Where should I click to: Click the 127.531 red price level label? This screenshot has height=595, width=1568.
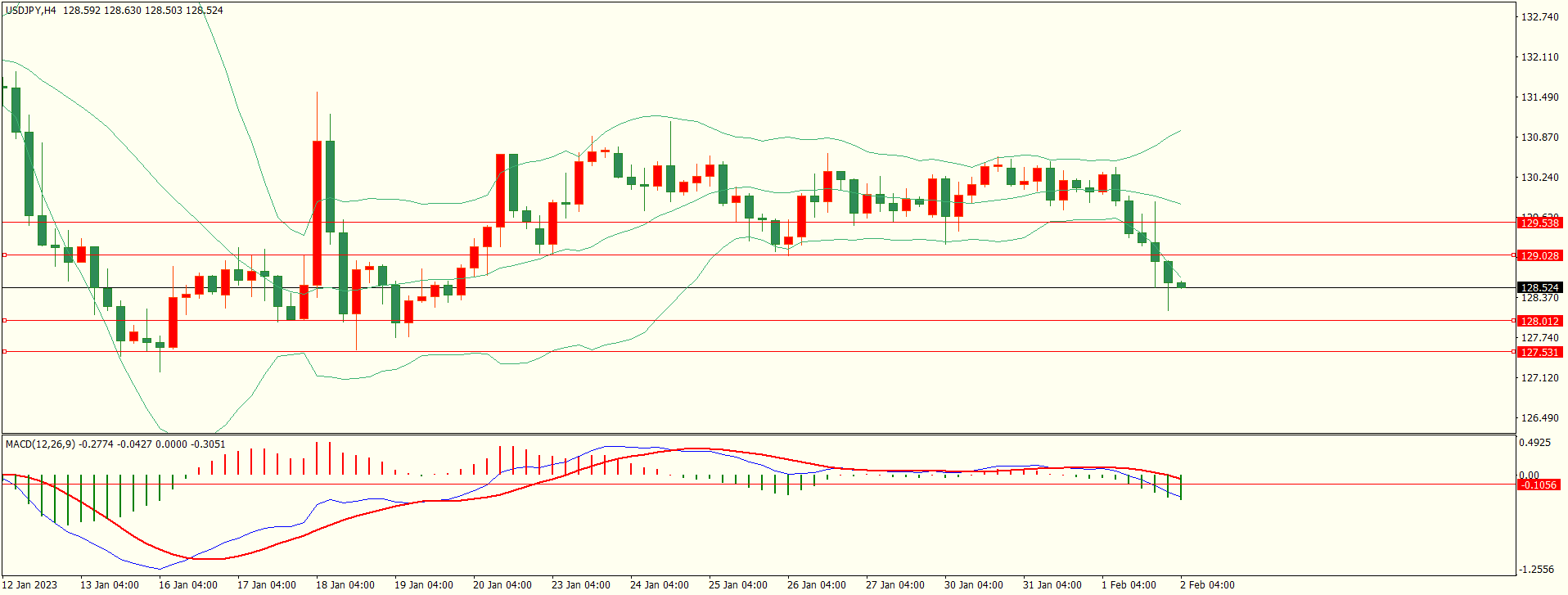tap(1539, 352)
